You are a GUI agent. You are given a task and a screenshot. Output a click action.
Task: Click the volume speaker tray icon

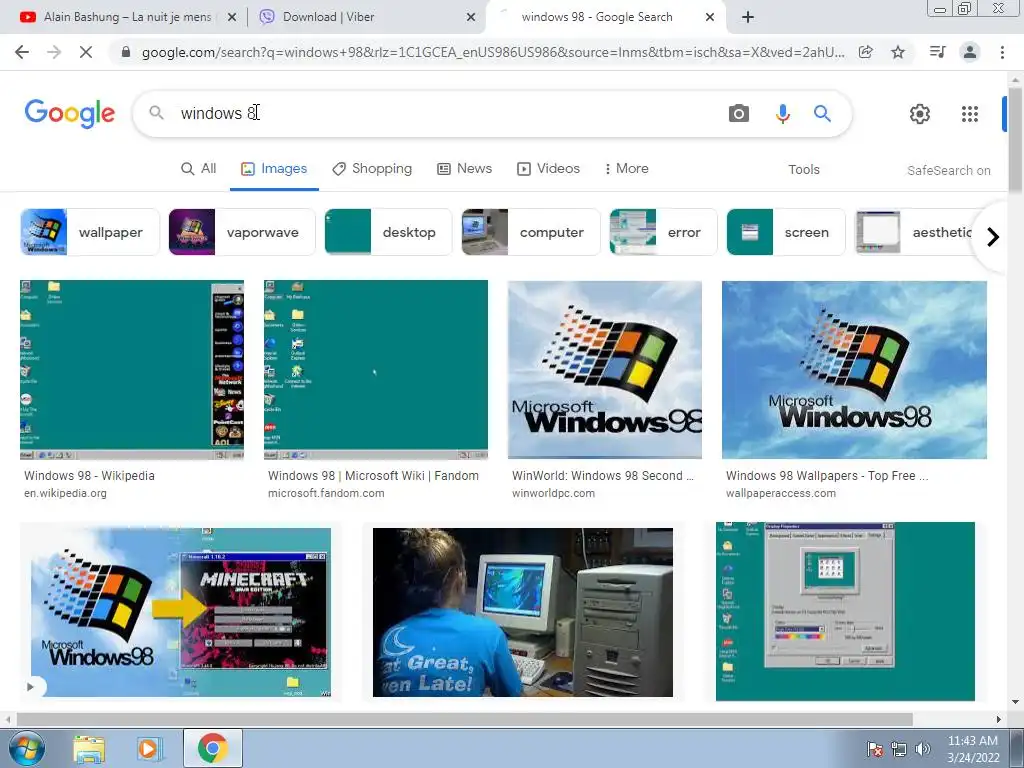tap(923, 749)
